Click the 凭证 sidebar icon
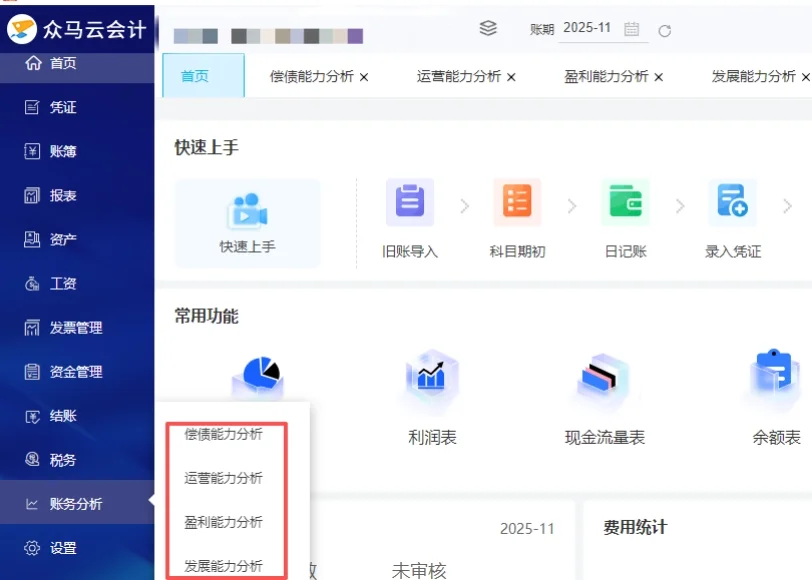The width and height of the screenshot is (812, 580). coord(32,107)
